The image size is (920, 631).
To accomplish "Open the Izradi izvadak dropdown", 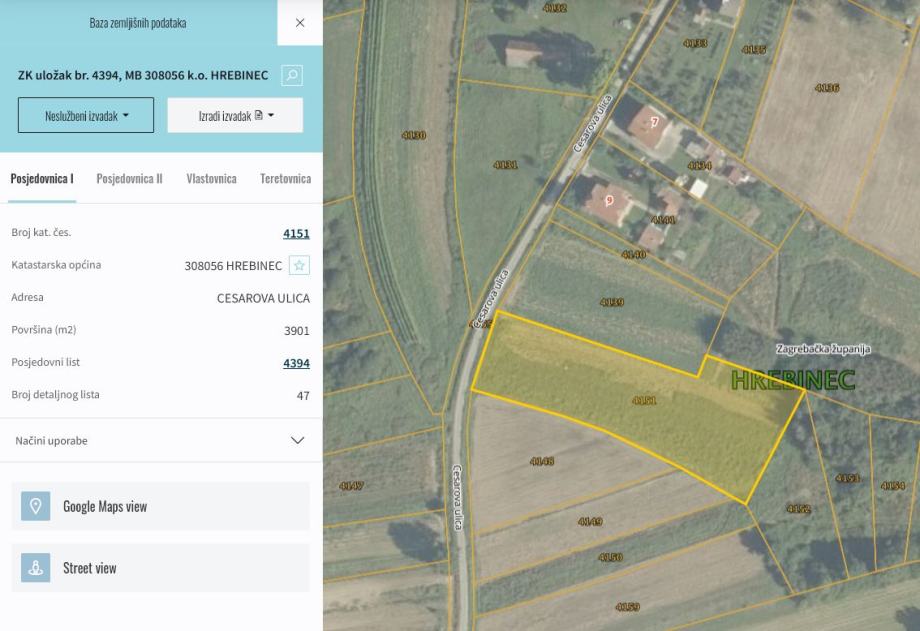I will pyautogui.click(x=235, y=115).
